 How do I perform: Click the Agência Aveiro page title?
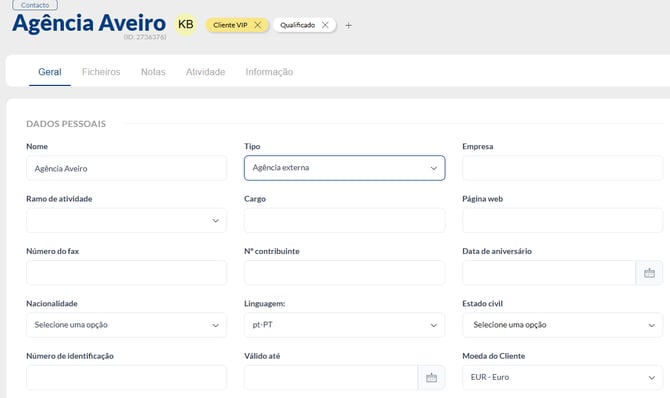(x=89, y=23)
